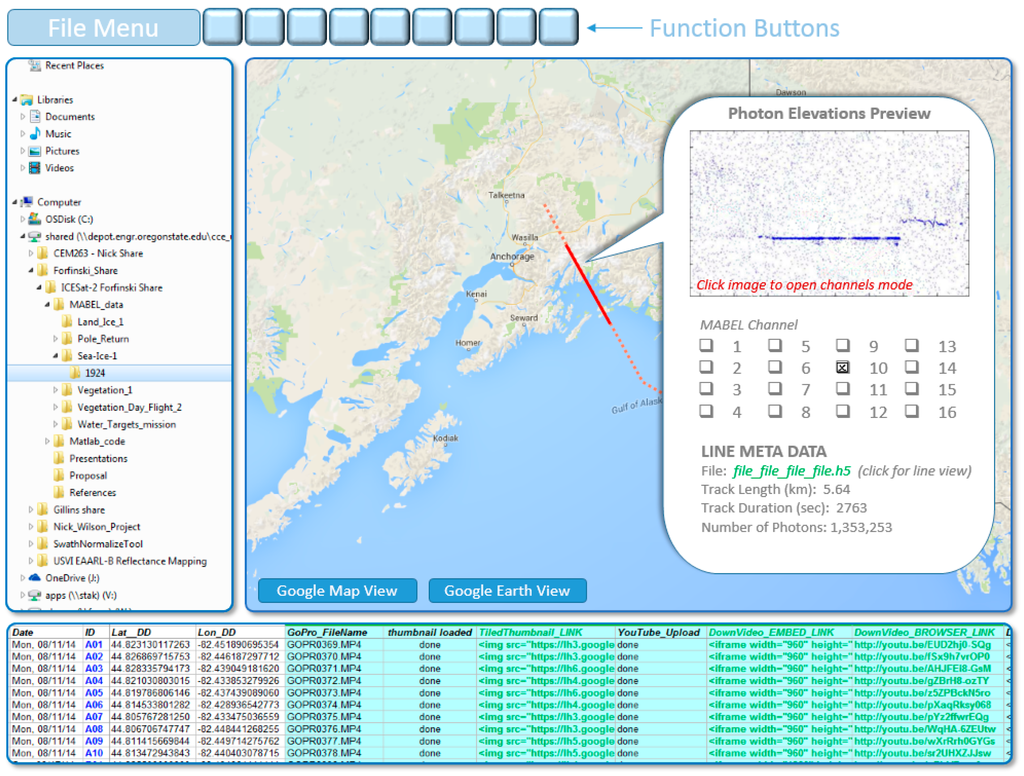The image size is (1024, 776).
Task: Expand the Gillins share folder
Action: click(31, 510)
